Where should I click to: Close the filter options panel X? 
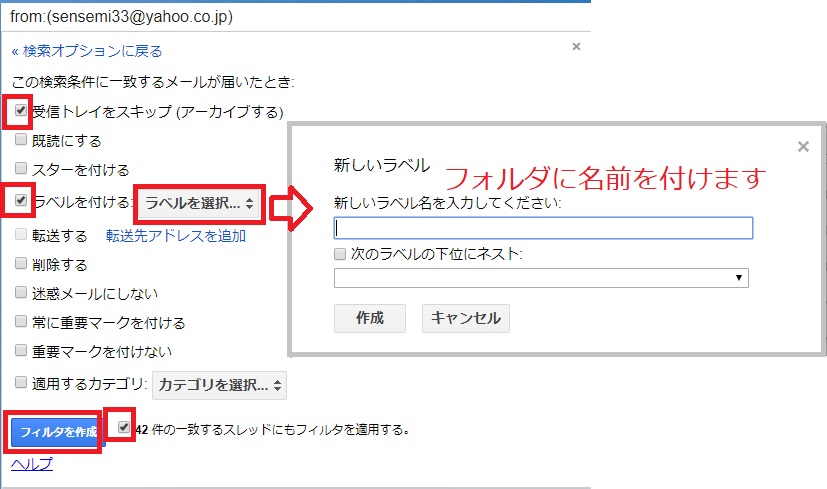point(576,46)
